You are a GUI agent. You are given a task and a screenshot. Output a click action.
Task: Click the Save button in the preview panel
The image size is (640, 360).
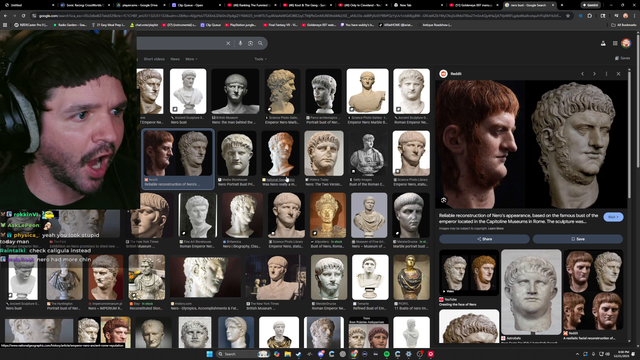[578, 239]
